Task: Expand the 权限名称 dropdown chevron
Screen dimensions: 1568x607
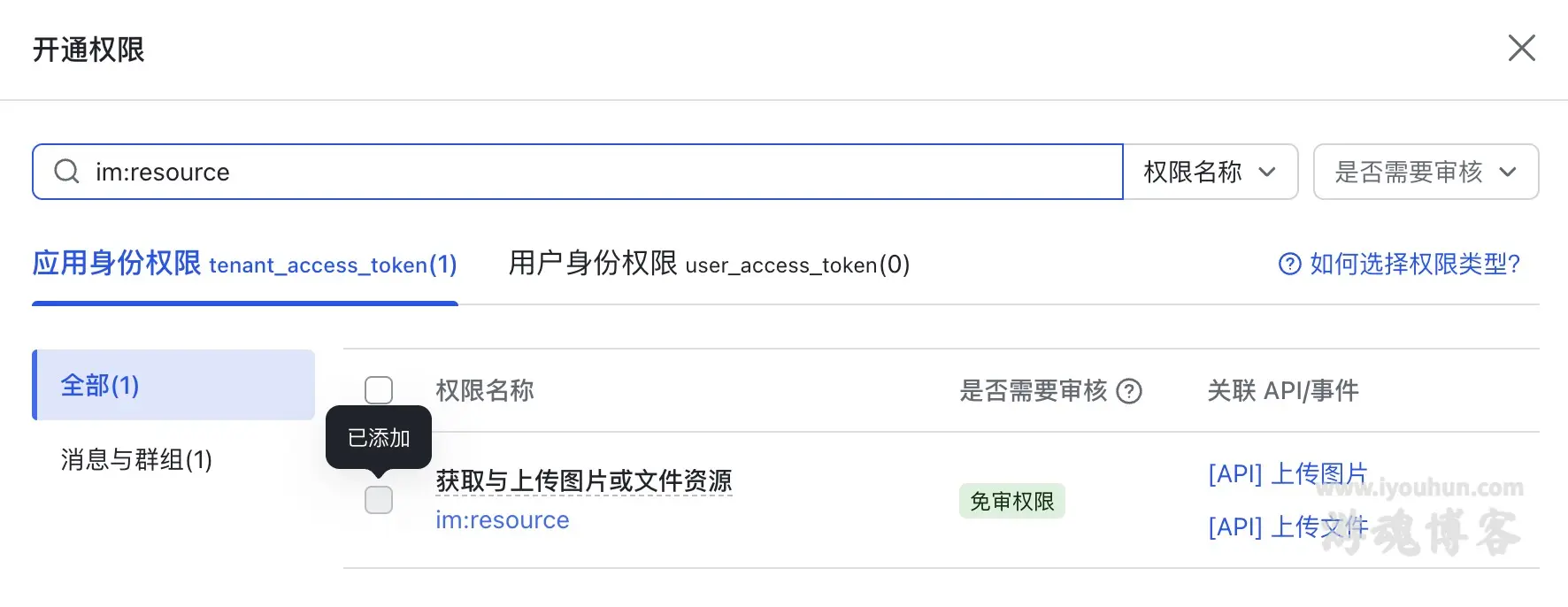Action: pos(1267,172)
